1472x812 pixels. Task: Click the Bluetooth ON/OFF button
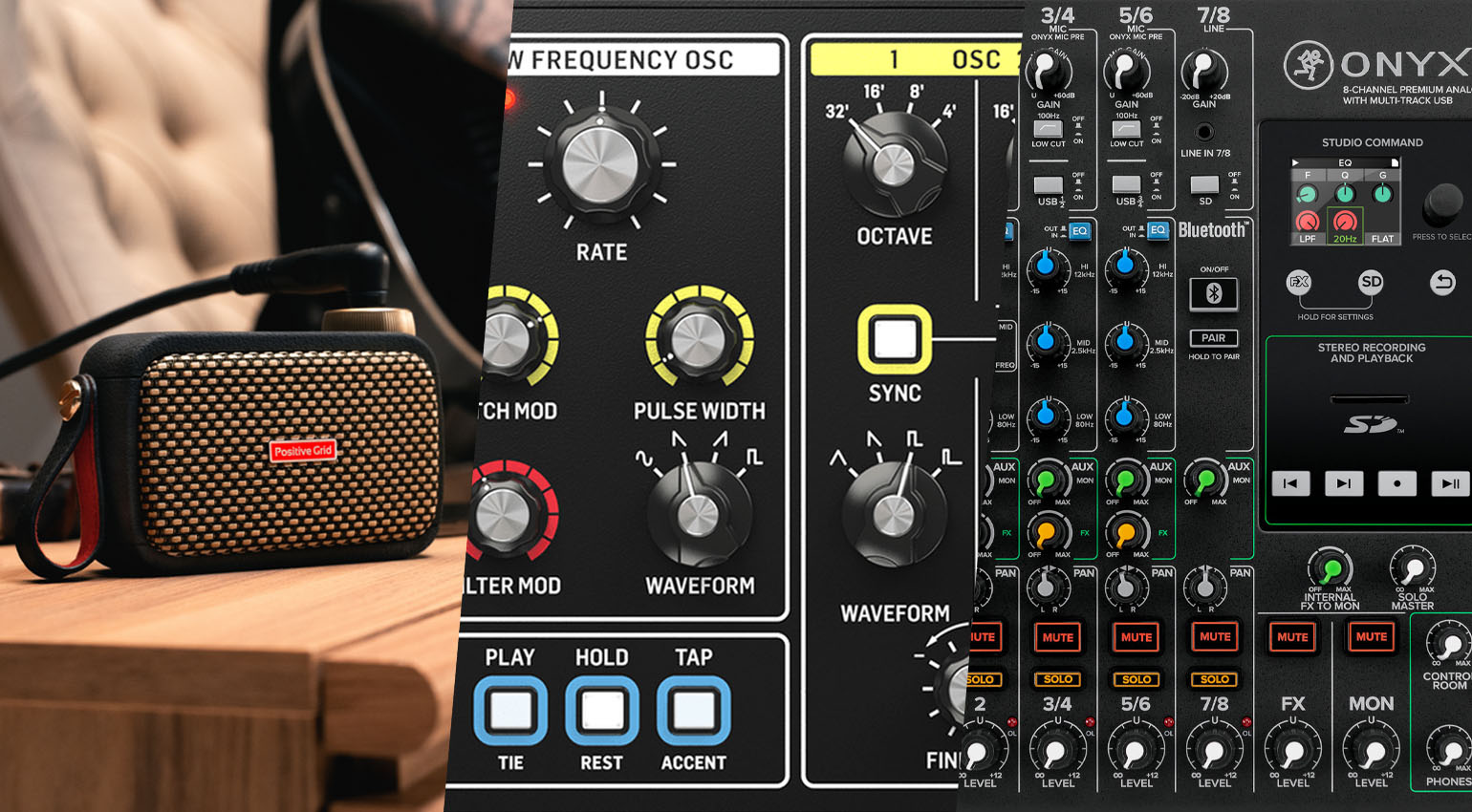tap(1214, 293)
